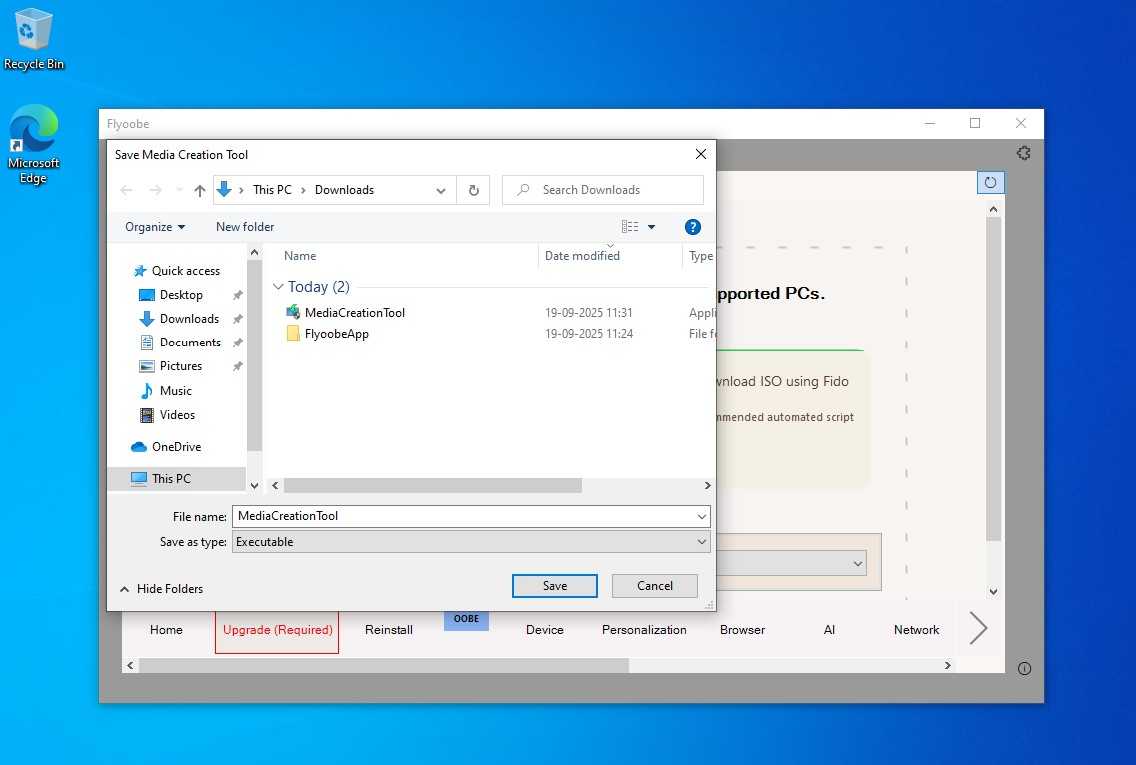The width and height of the screenshot is (1136, 765).
Task: Hide folders using the toggle link
Action: 161,589
